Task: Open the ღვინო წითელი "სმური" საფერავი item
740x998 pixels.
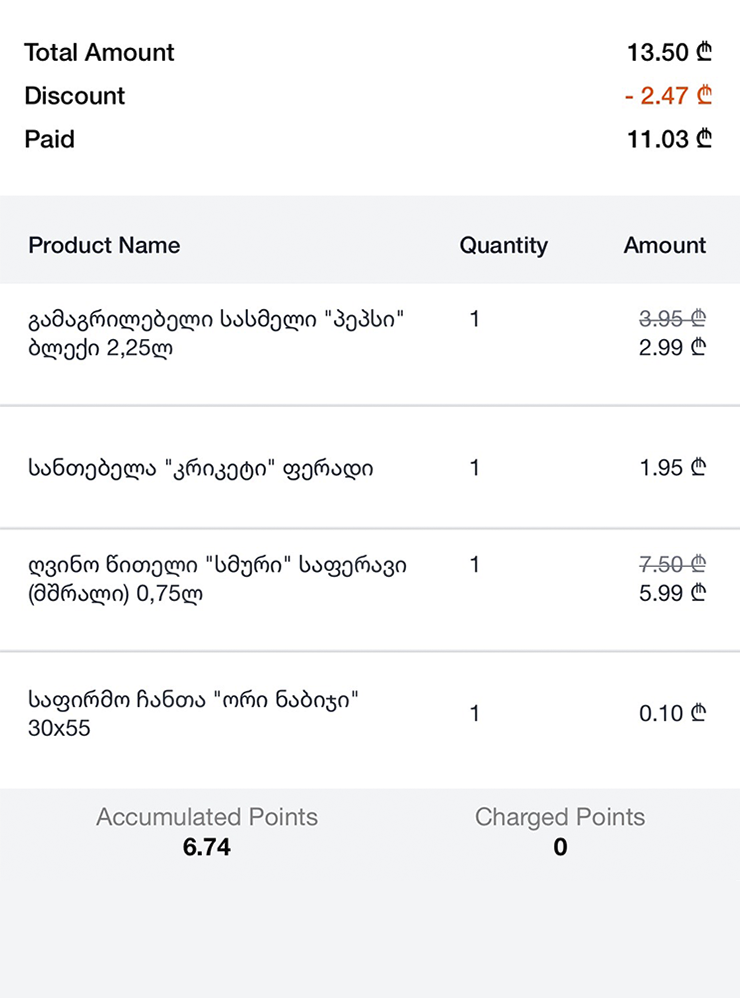Action: coord(217,579)
